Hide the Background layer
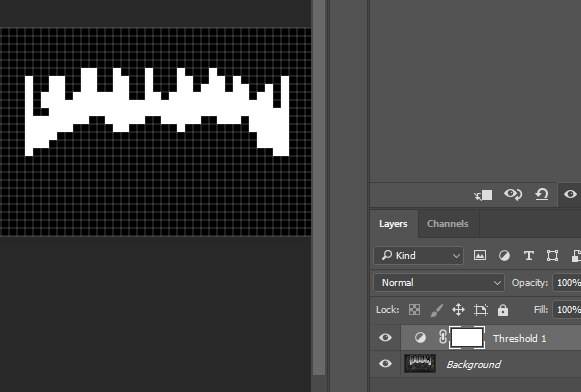Image resolution: width=581 pixels, height=392 pixels. [x=385, y=363]
